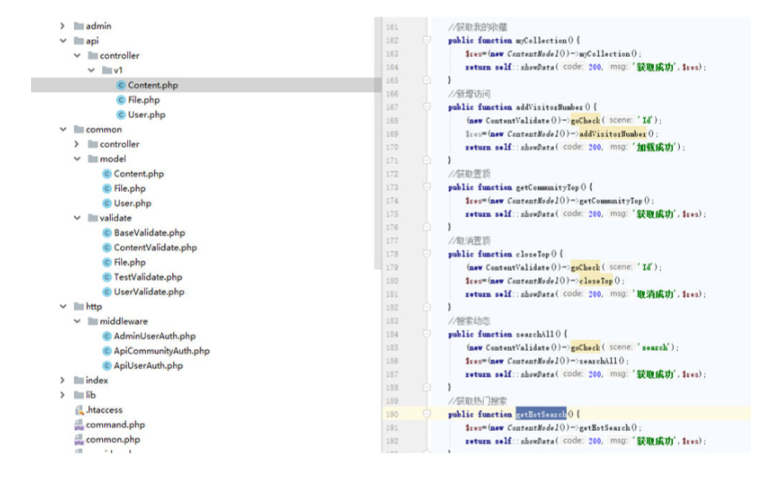Expand the index folder chevron
This screenshot has width=761, height=480.
(63, 381)
